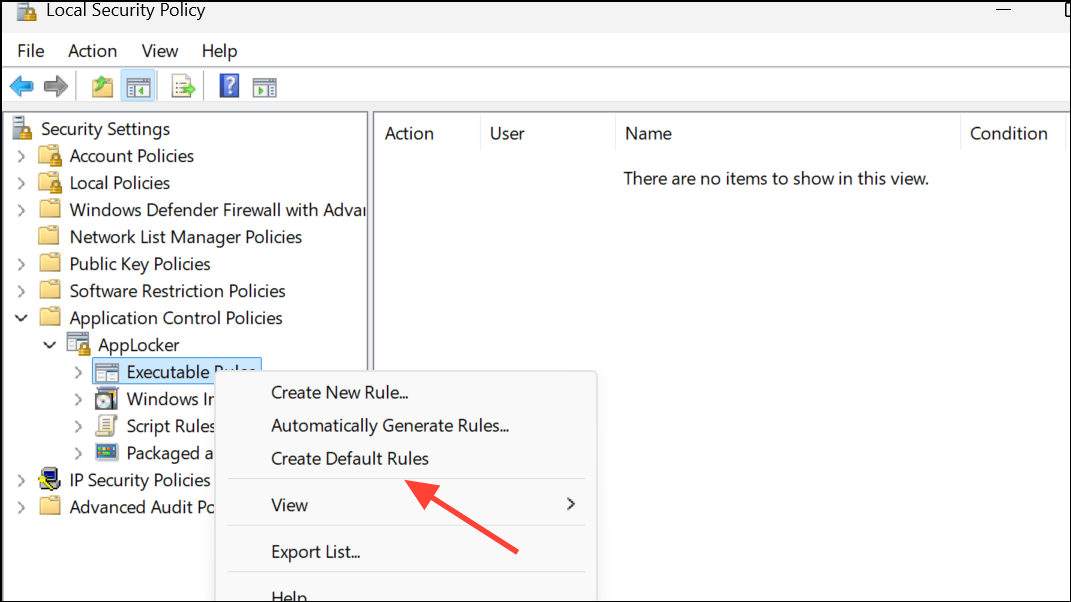Click the Up one level folder icon
Screen dimensions: 1071x602
coord(102,87)
